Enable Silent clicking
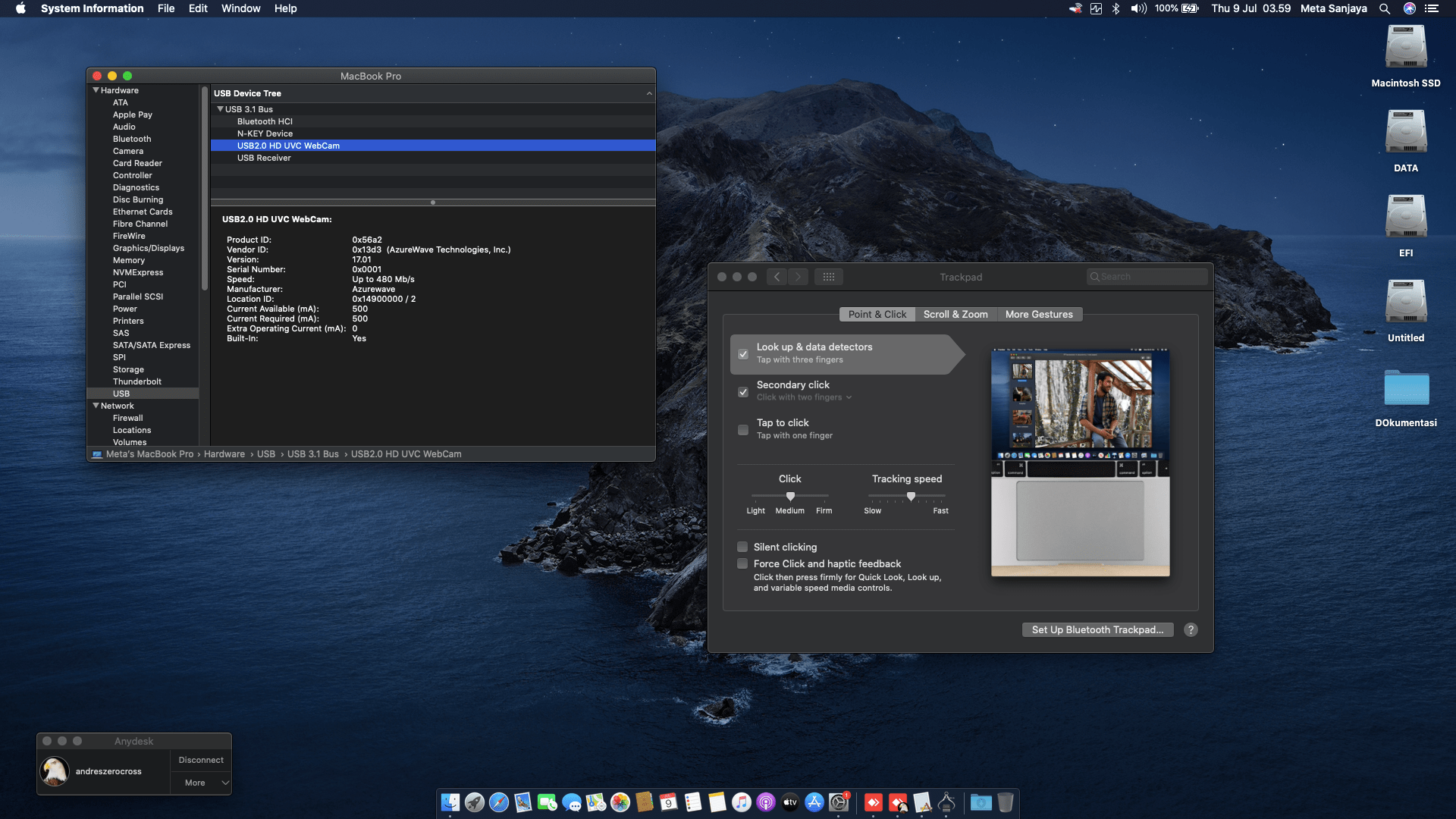 (742, 547)
